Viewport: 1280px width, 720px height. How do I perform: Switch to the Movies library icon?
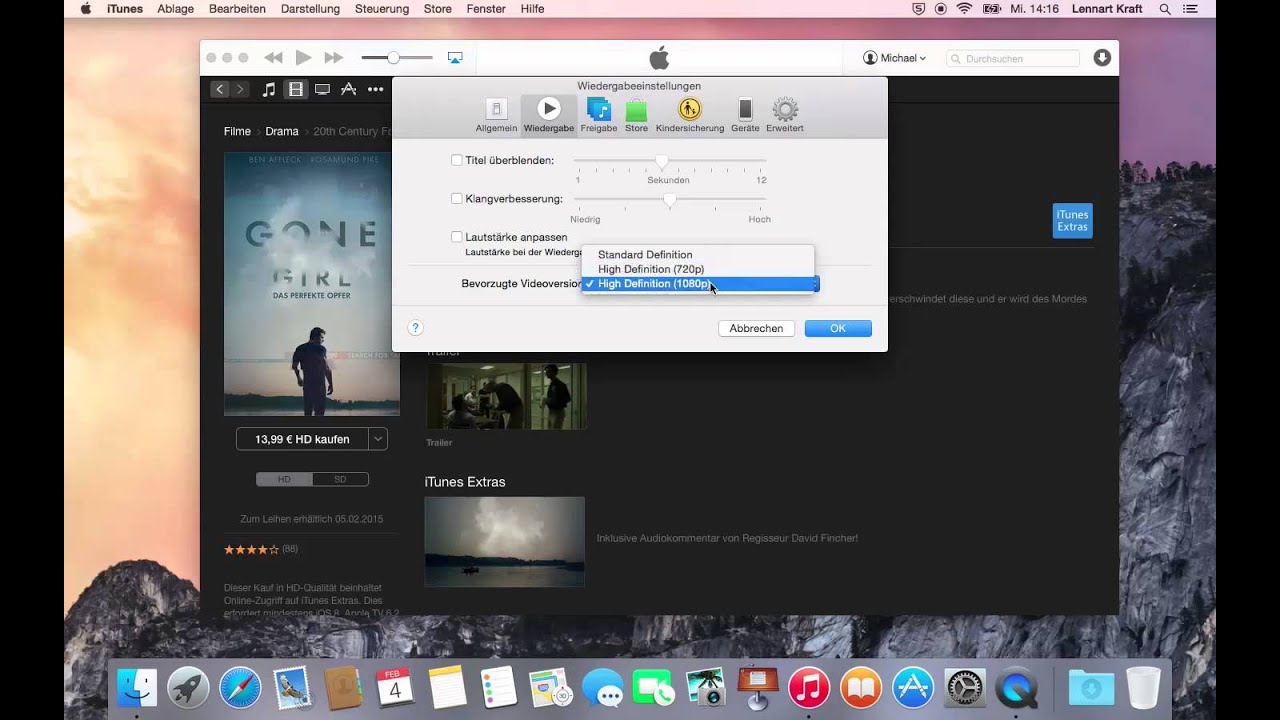point(296,89)
